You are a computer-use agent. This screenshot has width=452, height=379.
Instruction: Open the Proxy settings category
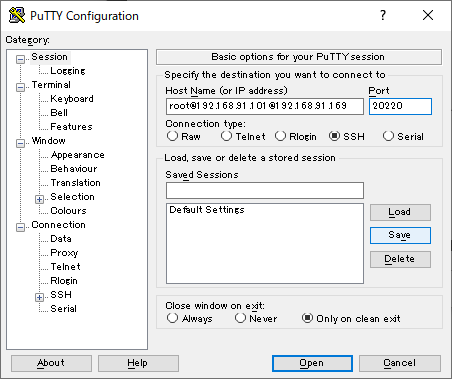pyautogui.click(x=64, y=253)
